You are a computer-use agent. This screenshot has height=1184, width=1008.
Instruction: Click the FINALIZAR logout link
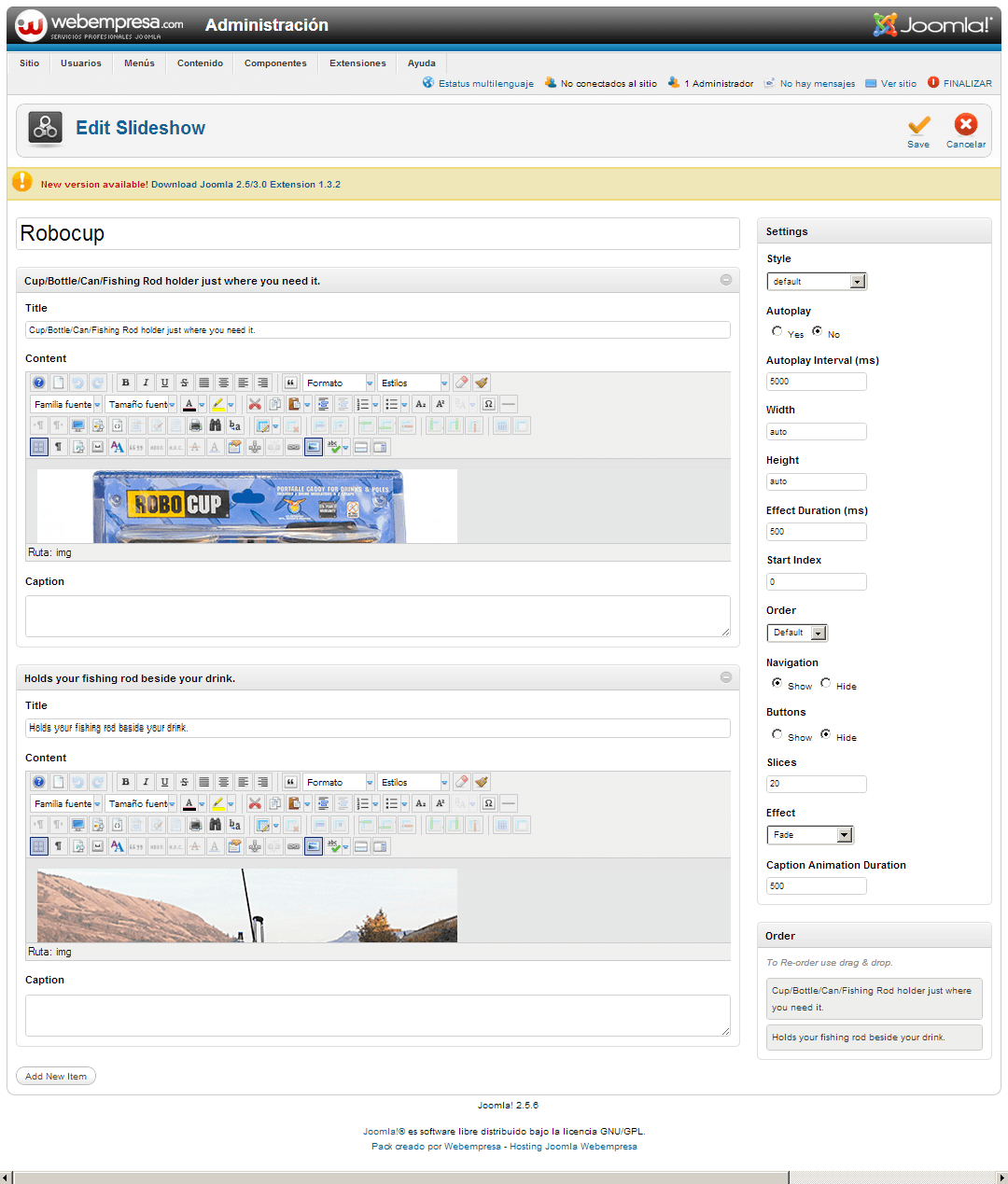[959, 83]
